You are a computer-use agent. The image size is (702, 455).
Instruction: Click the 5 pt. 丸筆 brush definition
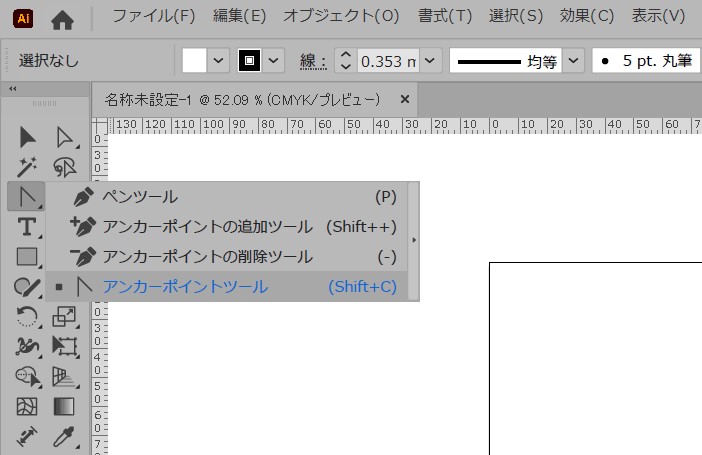[646, 60]
